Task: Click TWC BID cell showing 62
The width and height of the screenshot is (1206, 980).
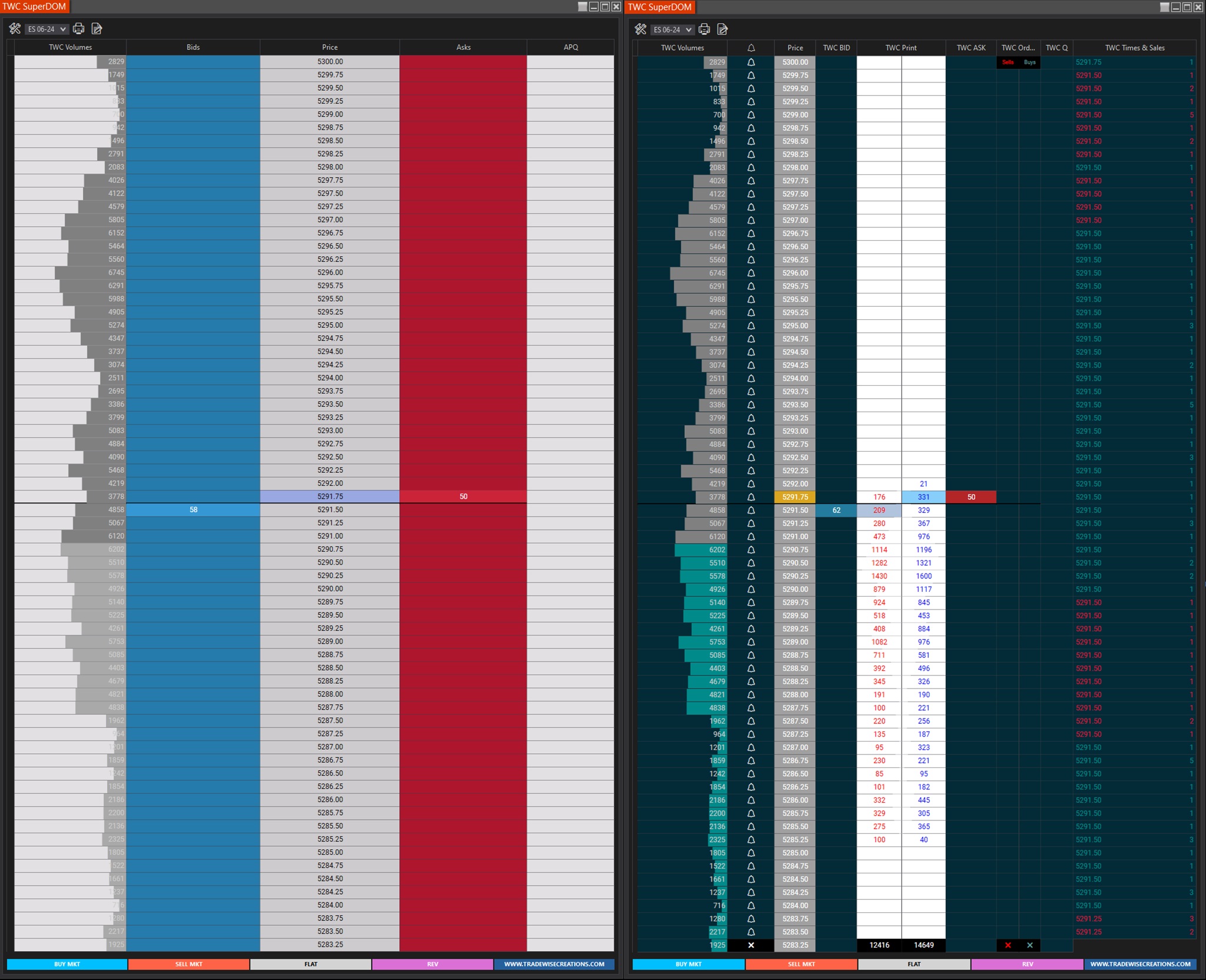Action: click(x=836, y=510)
